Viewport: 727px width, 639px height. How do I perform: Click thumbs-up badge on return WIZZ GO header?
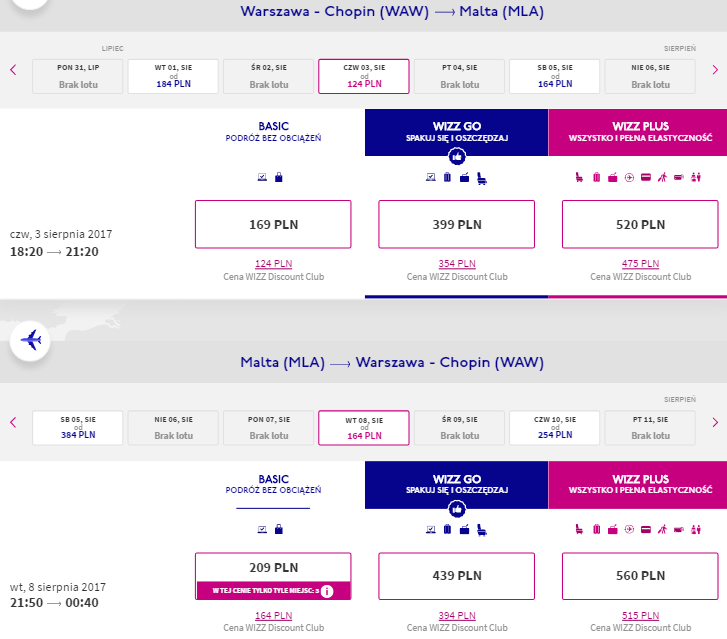coord(457,509)
